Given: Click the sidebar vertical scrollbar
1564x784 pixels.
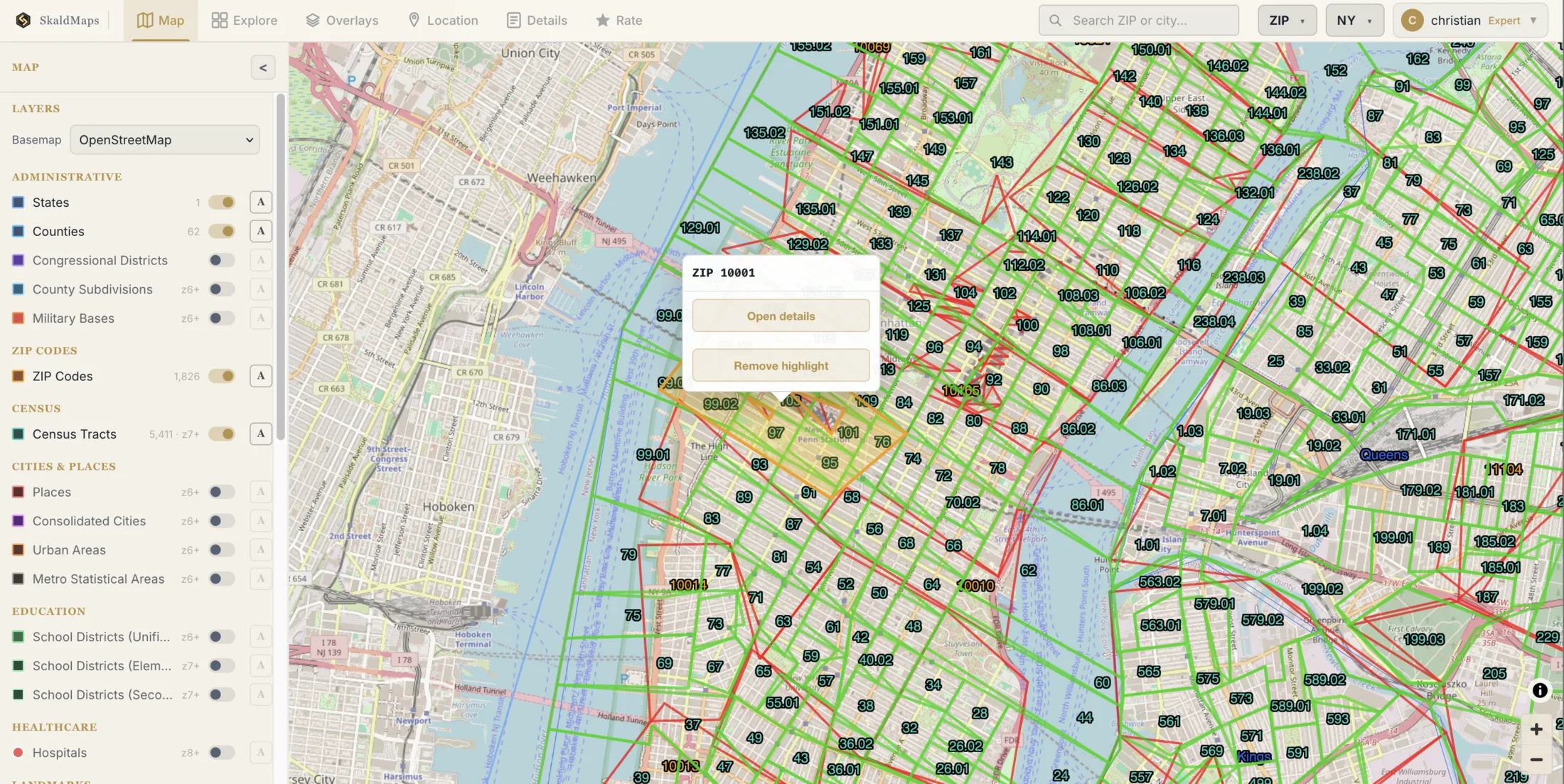Looking at the screenshot, I should [281, 267].
